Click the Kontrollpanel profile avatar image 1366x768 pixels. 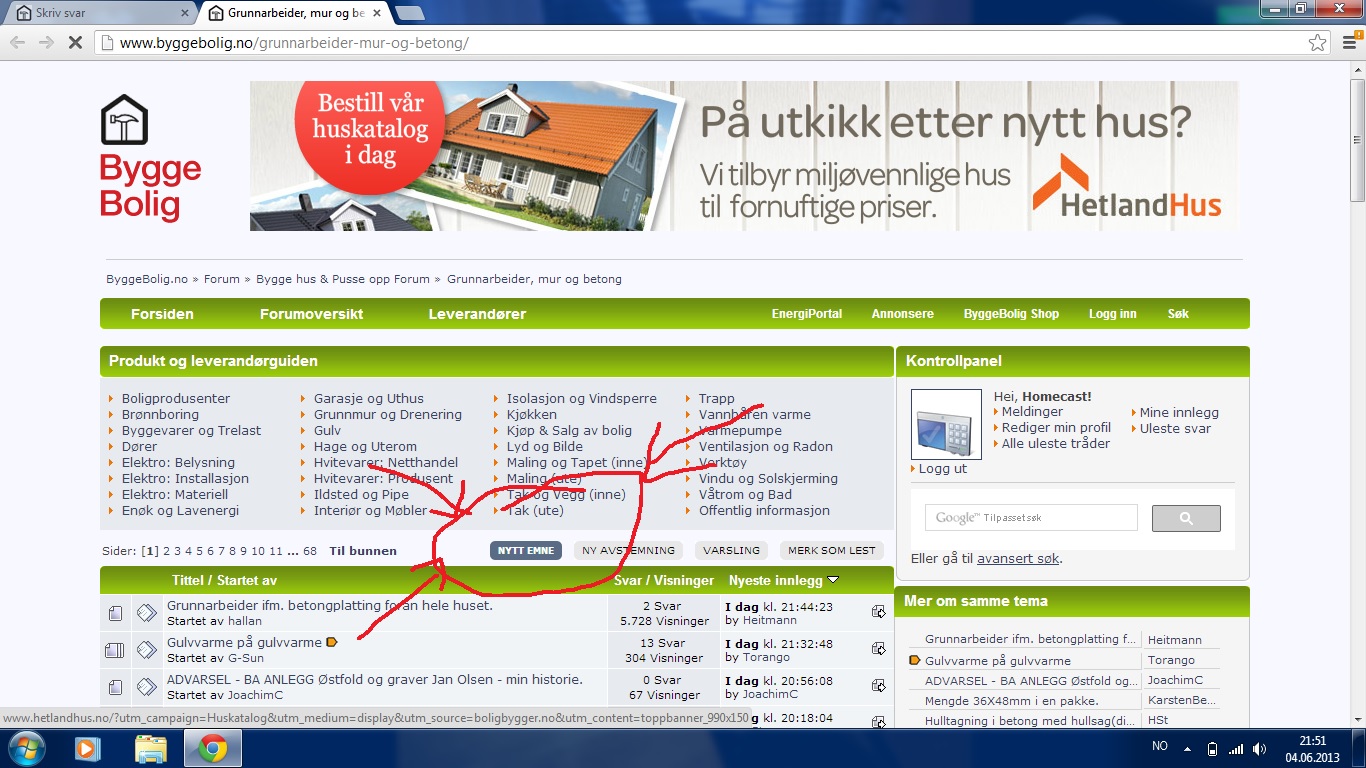946,424
